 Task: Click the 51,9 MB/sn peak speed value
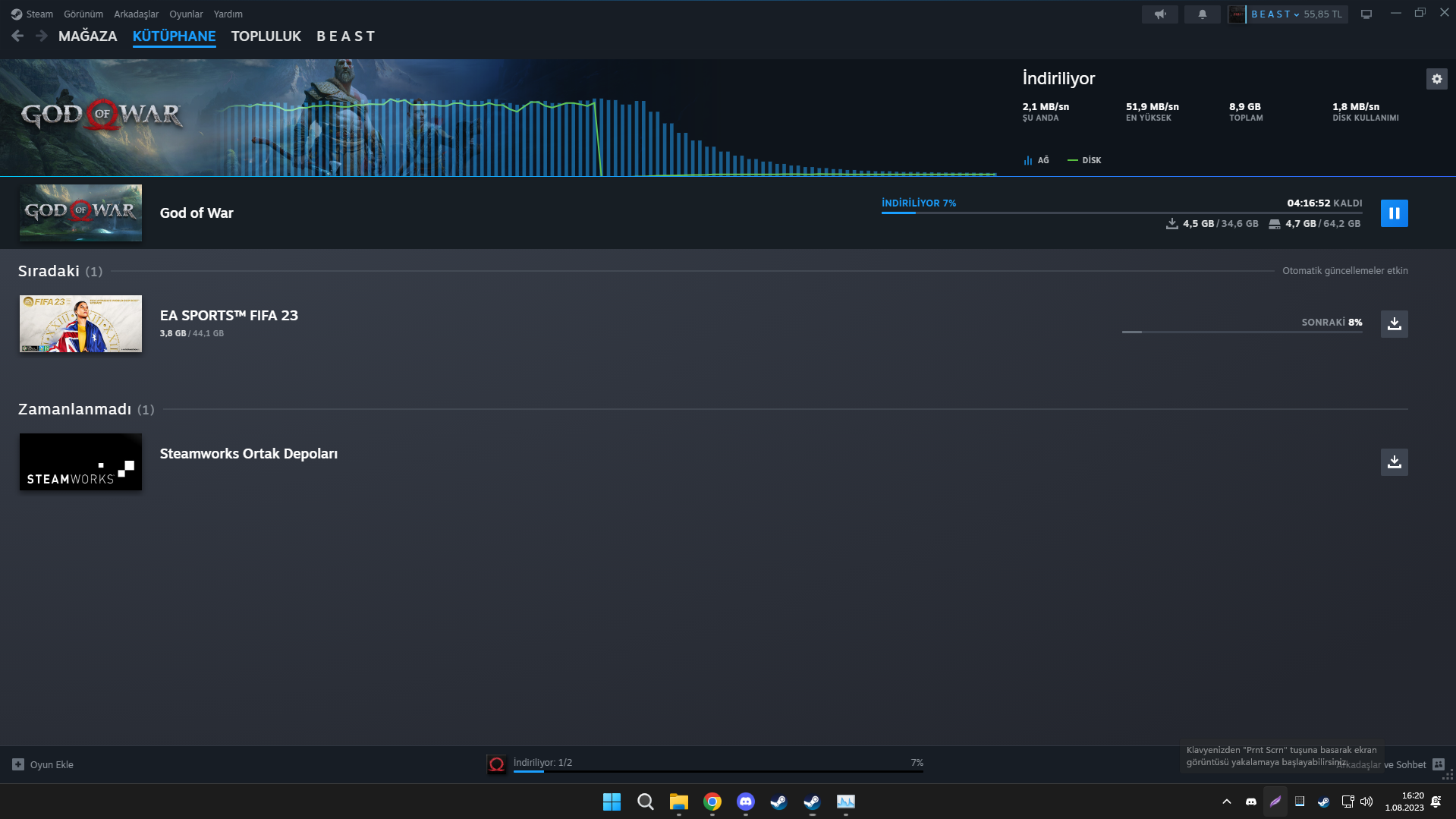(x=1153, y=106)
